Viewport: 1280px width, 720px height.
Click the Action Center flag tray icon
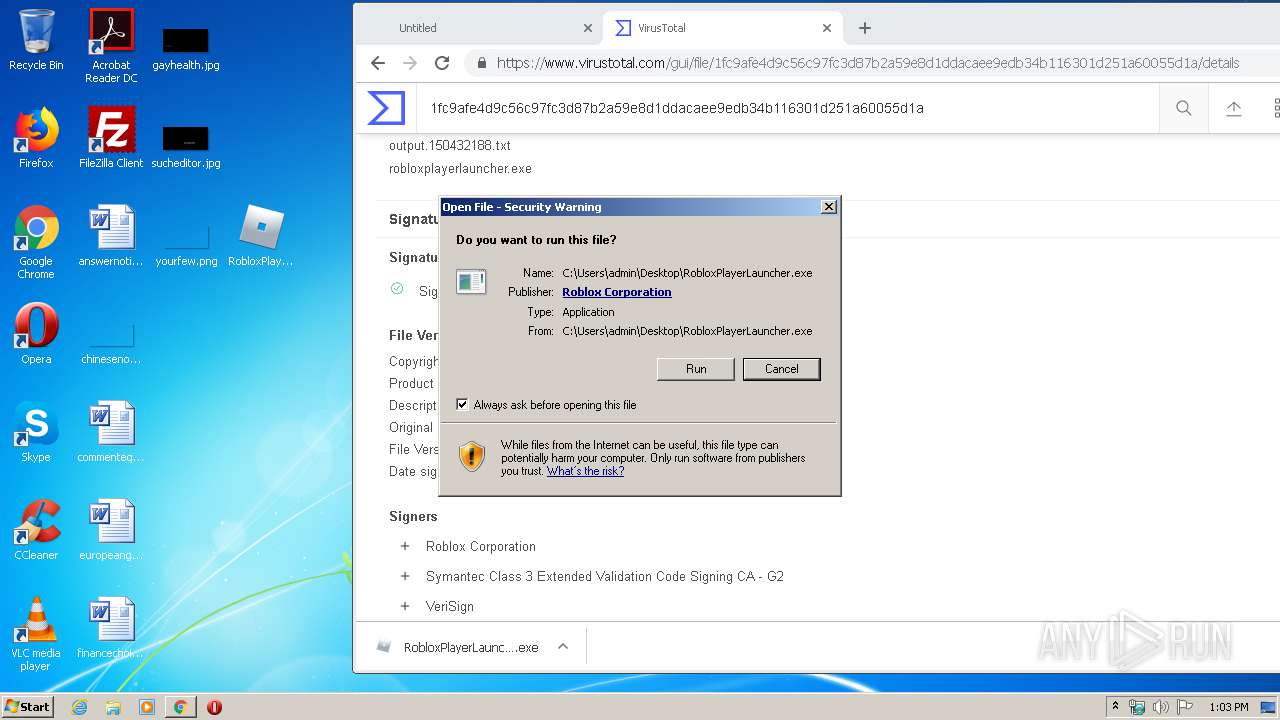coord(1185,707)
